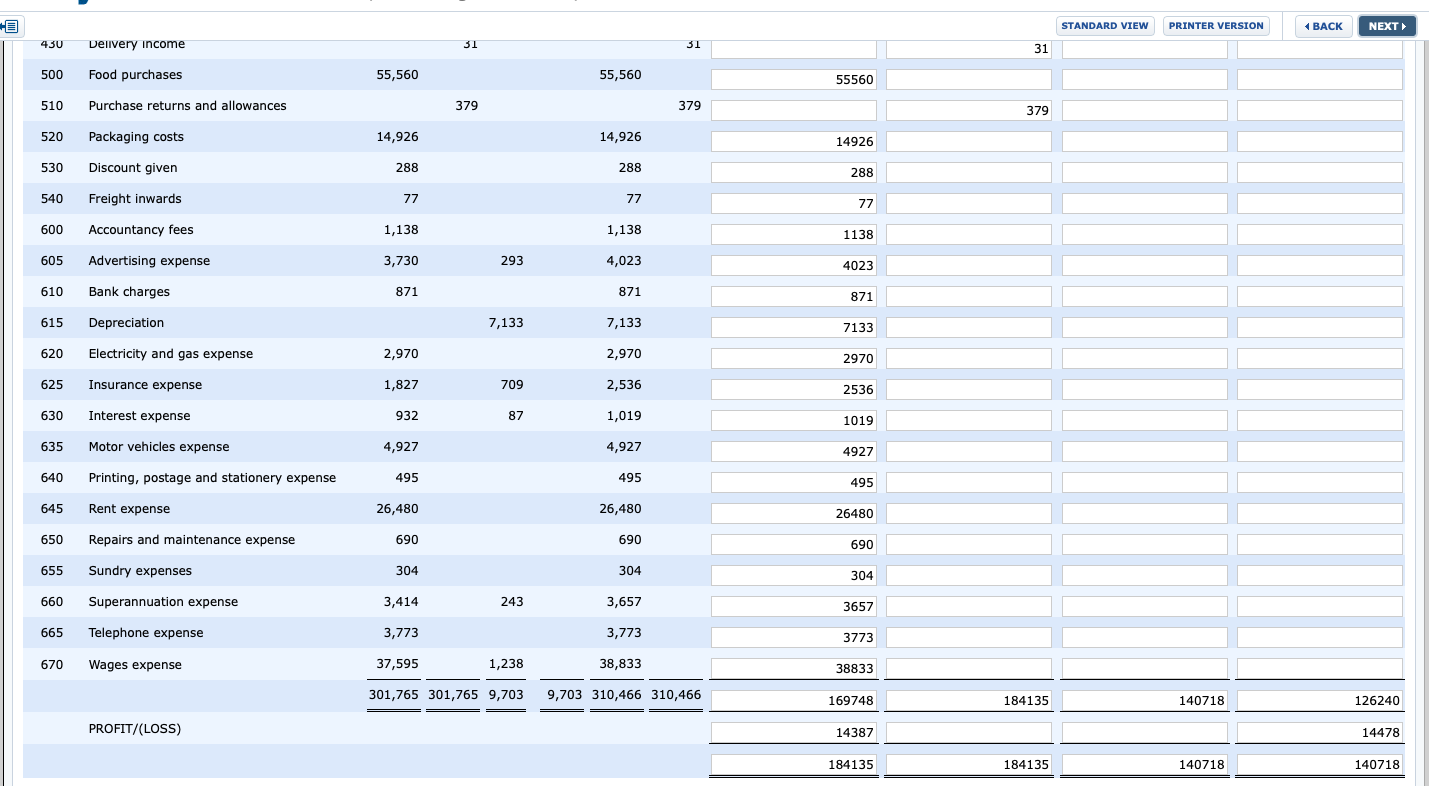
Task: Select the Superannuation expense input containing 3657
Action: pos(794,607)
